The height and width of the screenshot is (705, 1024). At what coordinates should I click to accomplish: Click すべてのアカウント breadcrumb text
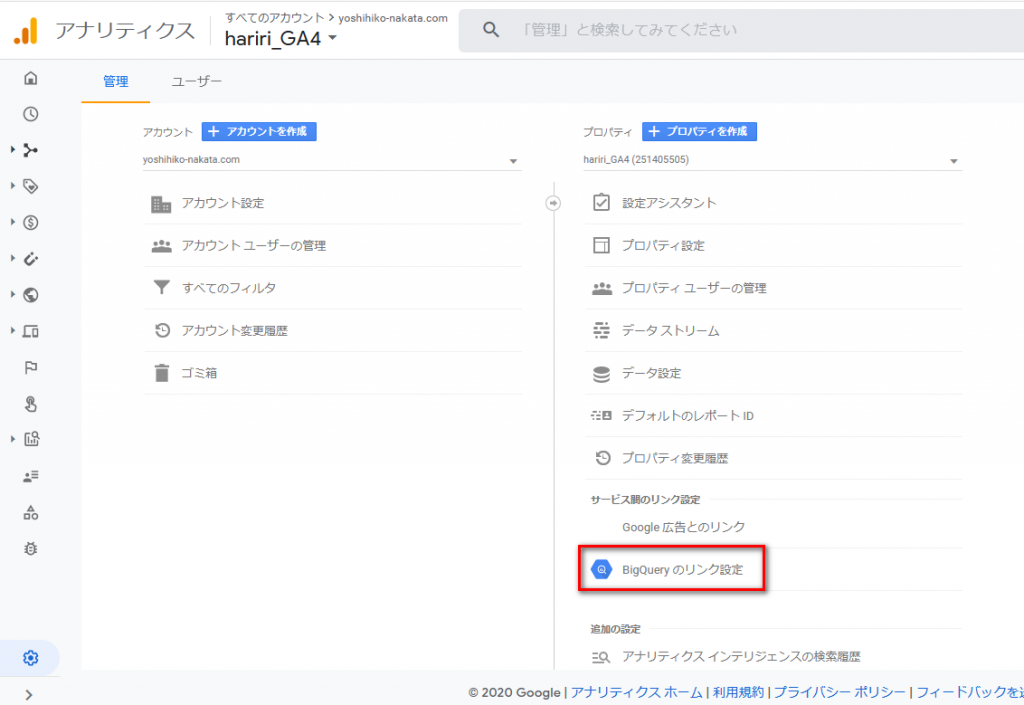(274, 18)
